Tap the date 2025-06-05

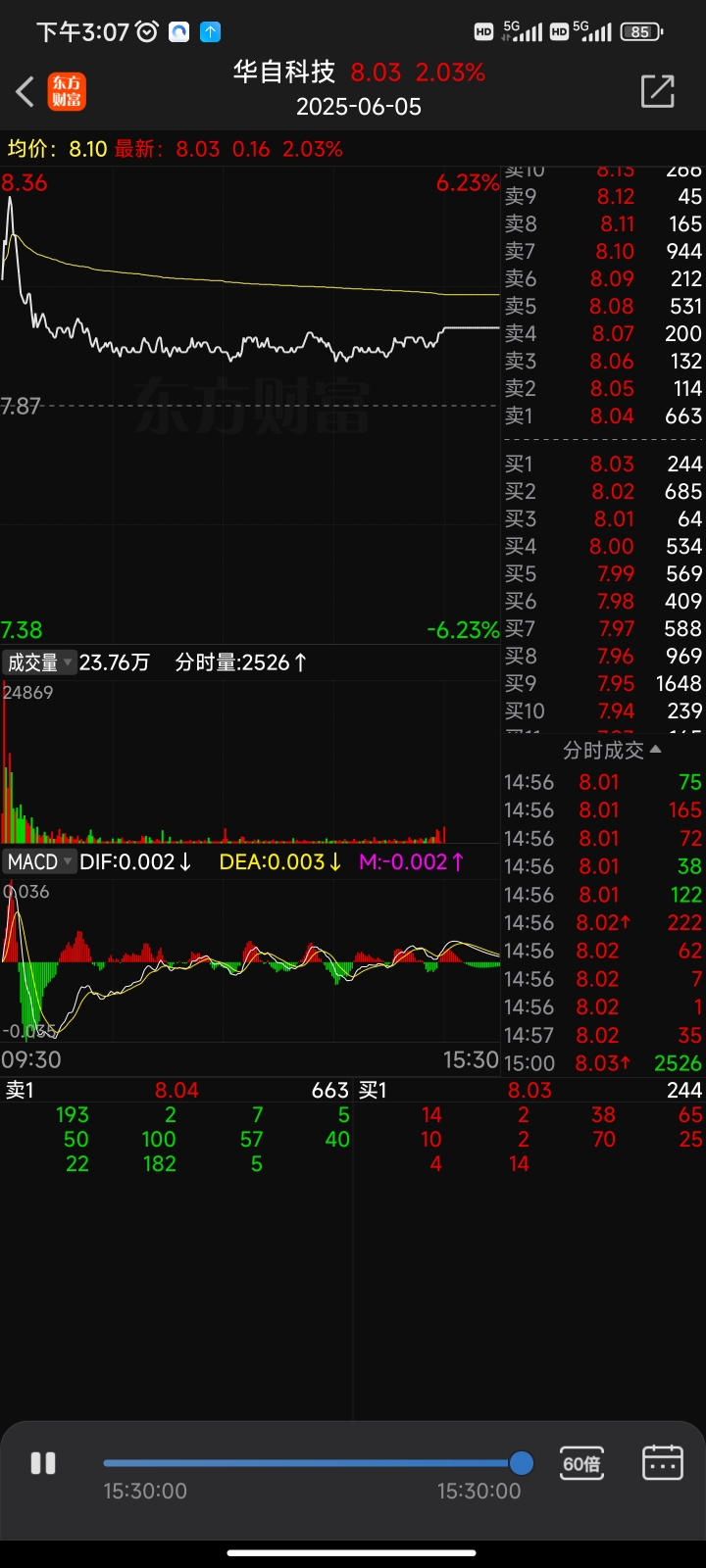(359, 106)
